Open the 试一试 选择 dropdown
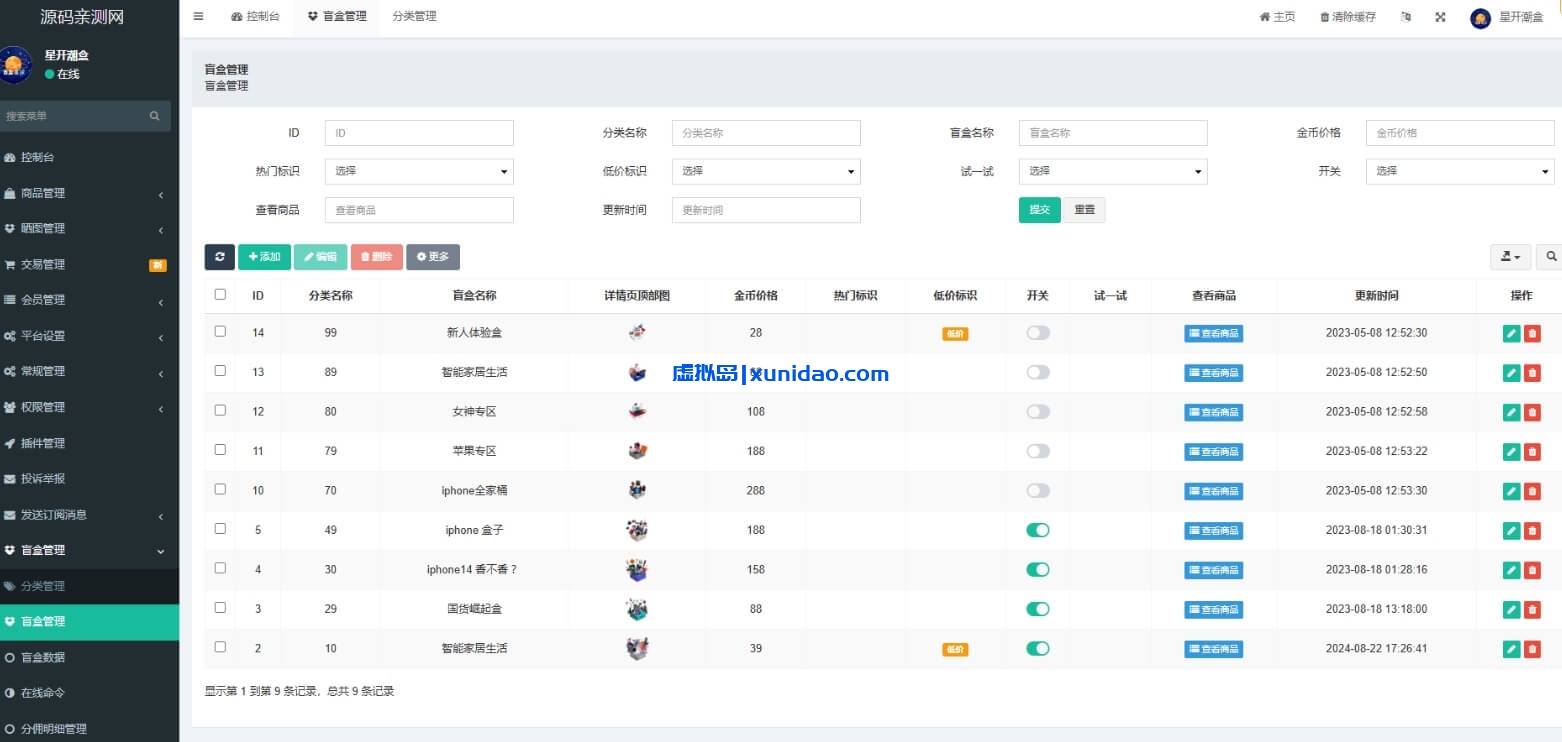The width and height of the screenshot is (1562, 742). (1113, 171)
